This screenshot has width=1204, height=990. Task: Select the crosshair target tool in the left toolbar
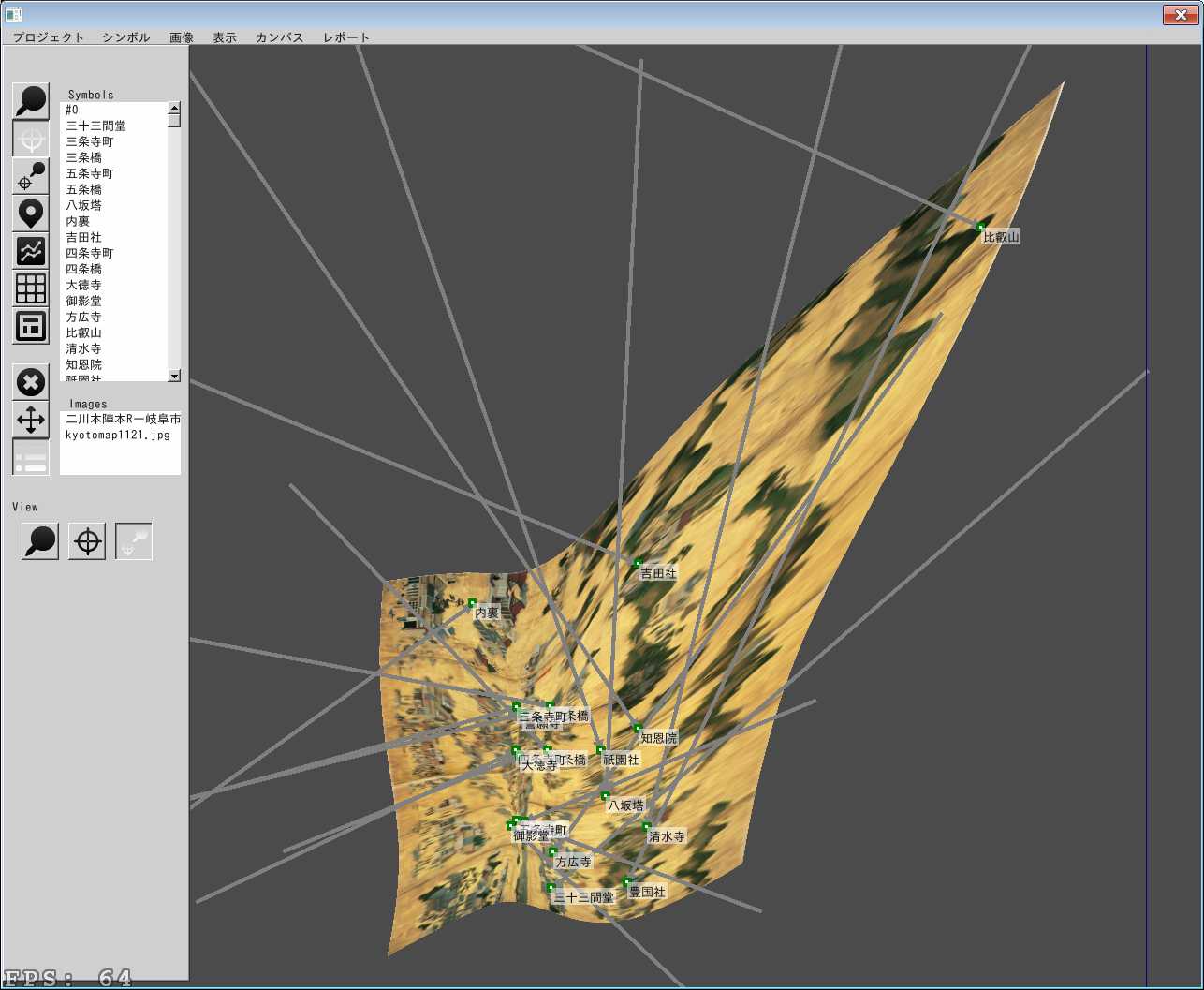point(31,139)
